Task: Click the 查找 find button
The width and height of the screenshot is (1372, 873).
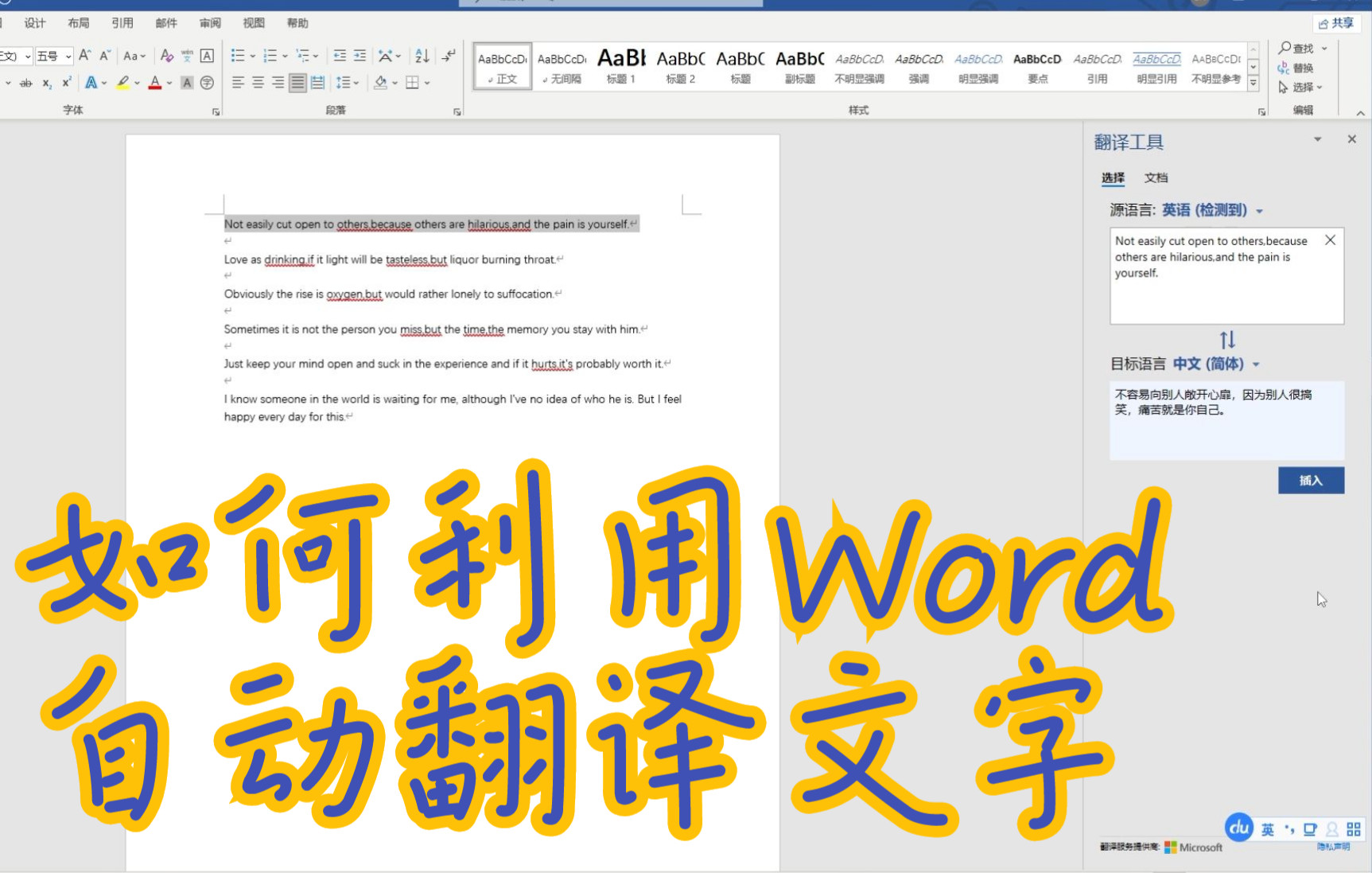Action: point(1297,48)
